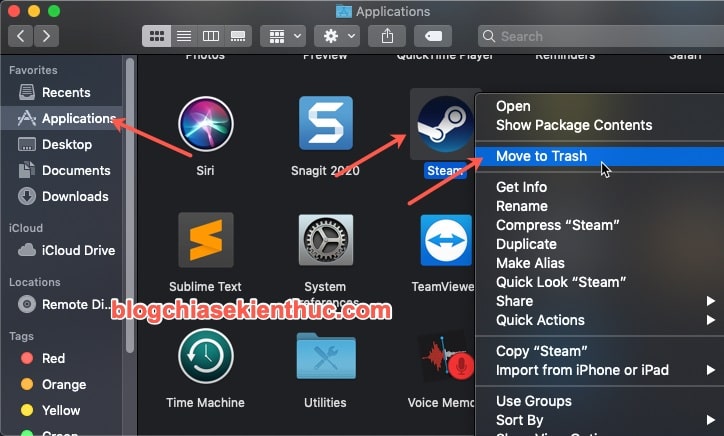This screenshot has height=436, width=724.
Task: Choose Rename in context menu
Action: pyautogui.click(x=599, y=206)
